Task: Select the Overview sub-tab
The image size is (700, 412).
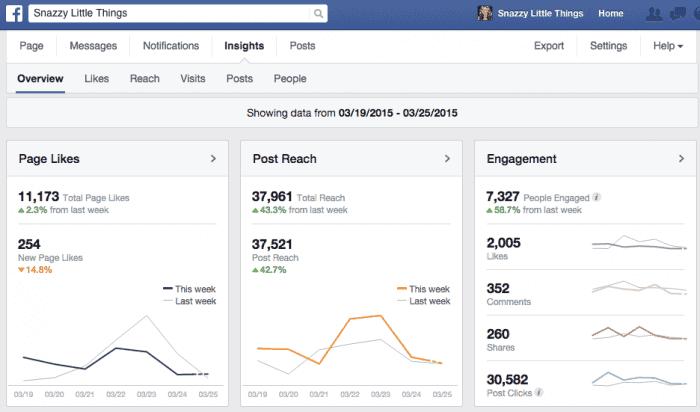Action: [x=40, y=79]
